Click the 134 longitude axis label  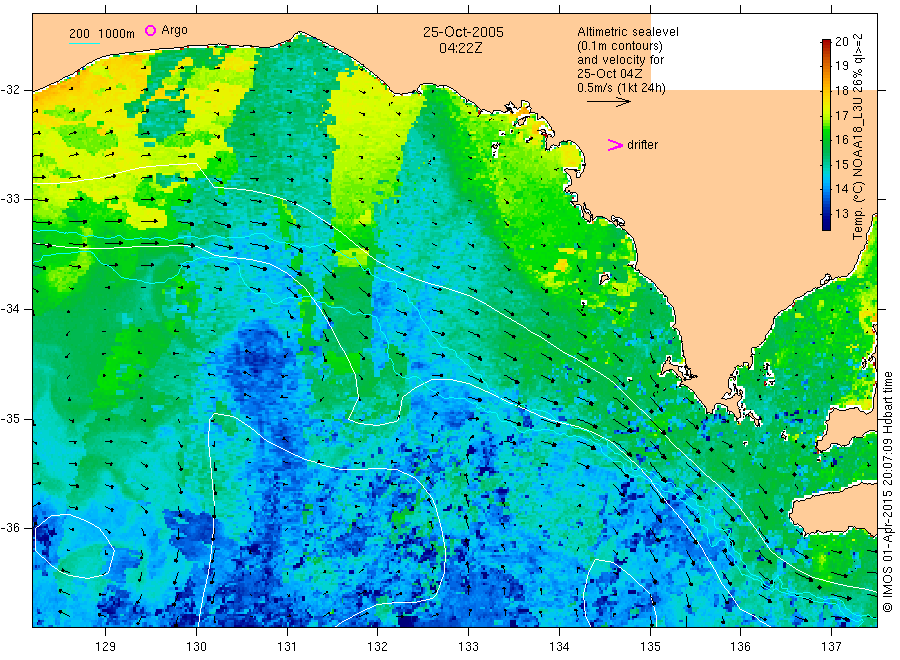click(559, 647)
